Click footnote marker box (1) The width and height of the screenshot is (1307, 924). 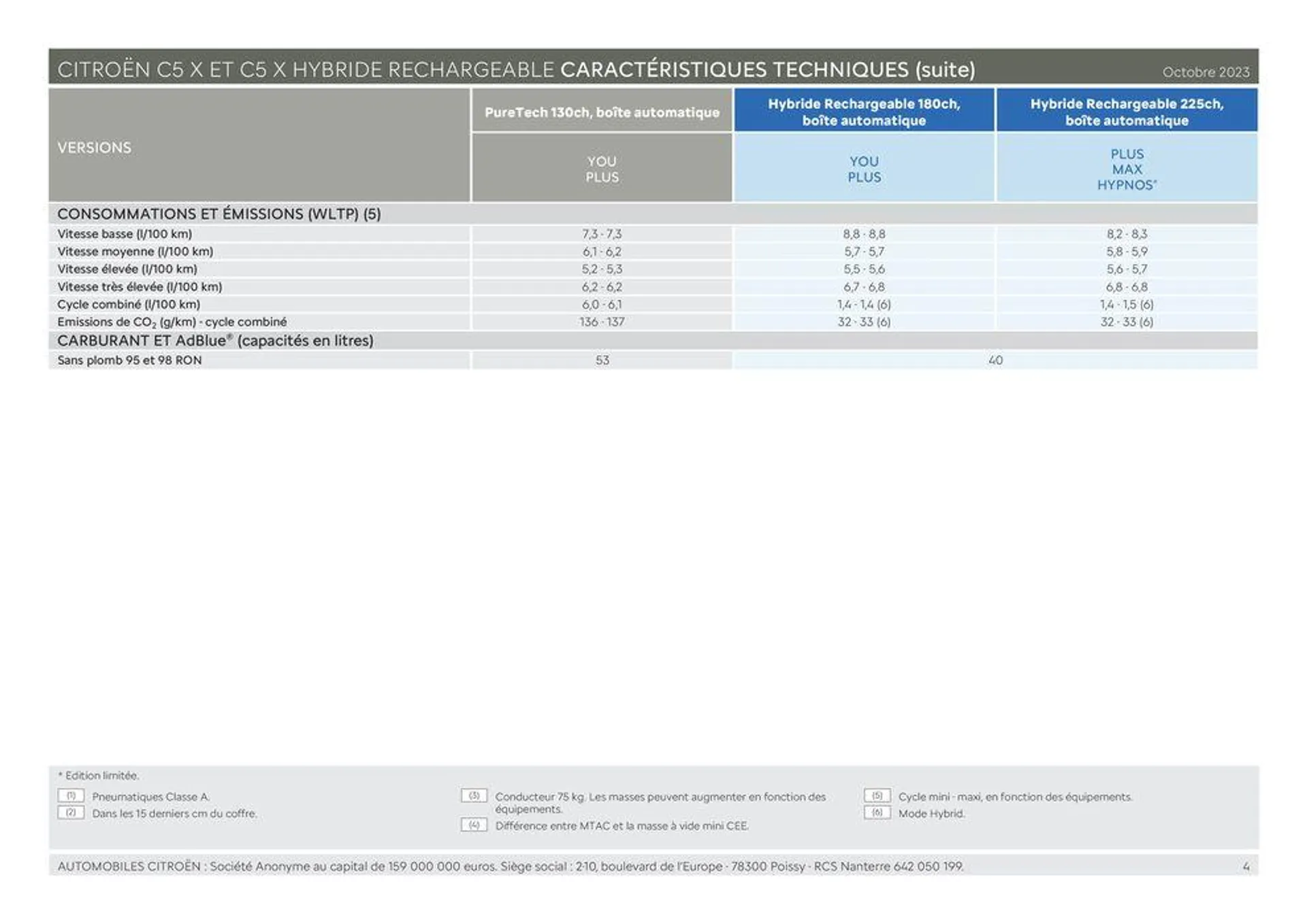(x=71, y=795)
